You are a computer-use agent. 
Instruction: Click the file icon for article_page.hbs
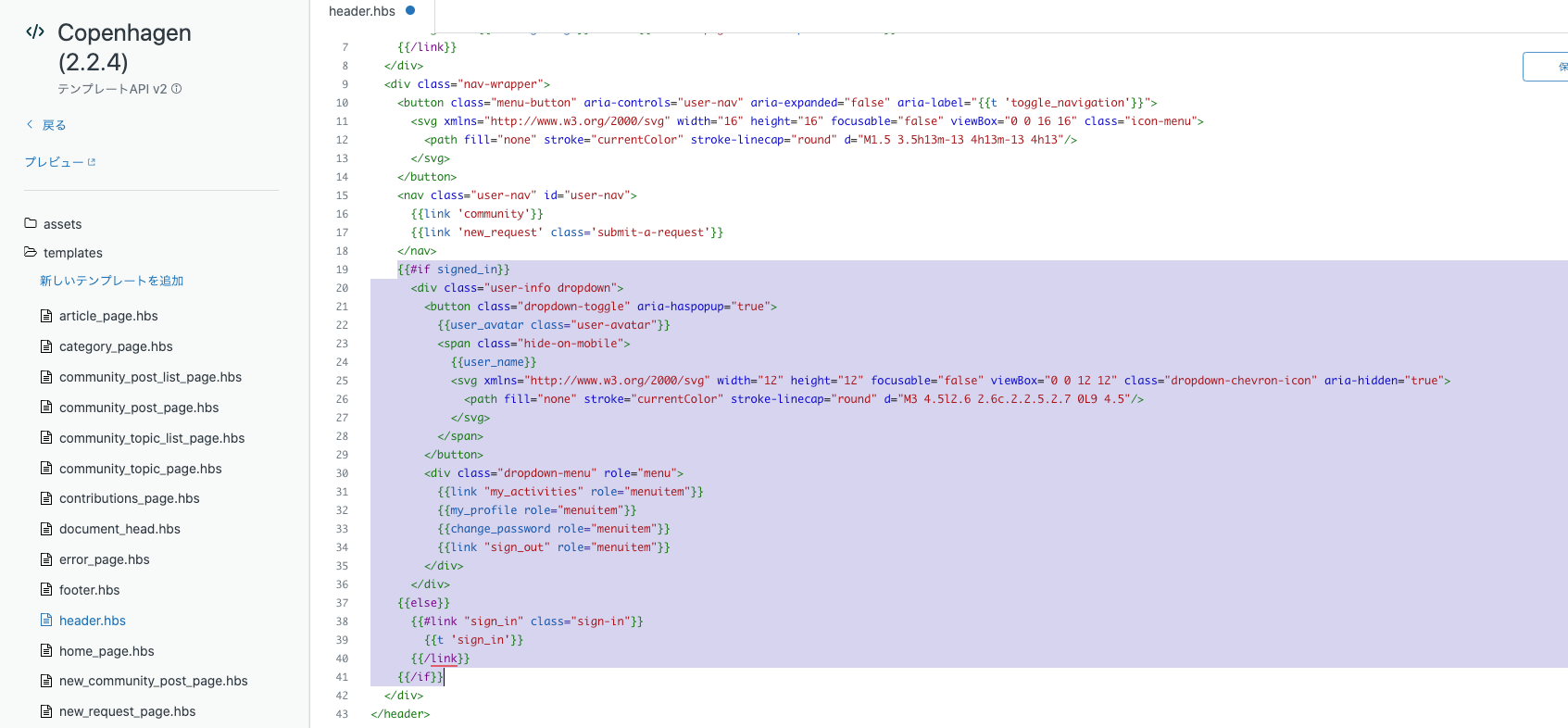coord(46,316)
